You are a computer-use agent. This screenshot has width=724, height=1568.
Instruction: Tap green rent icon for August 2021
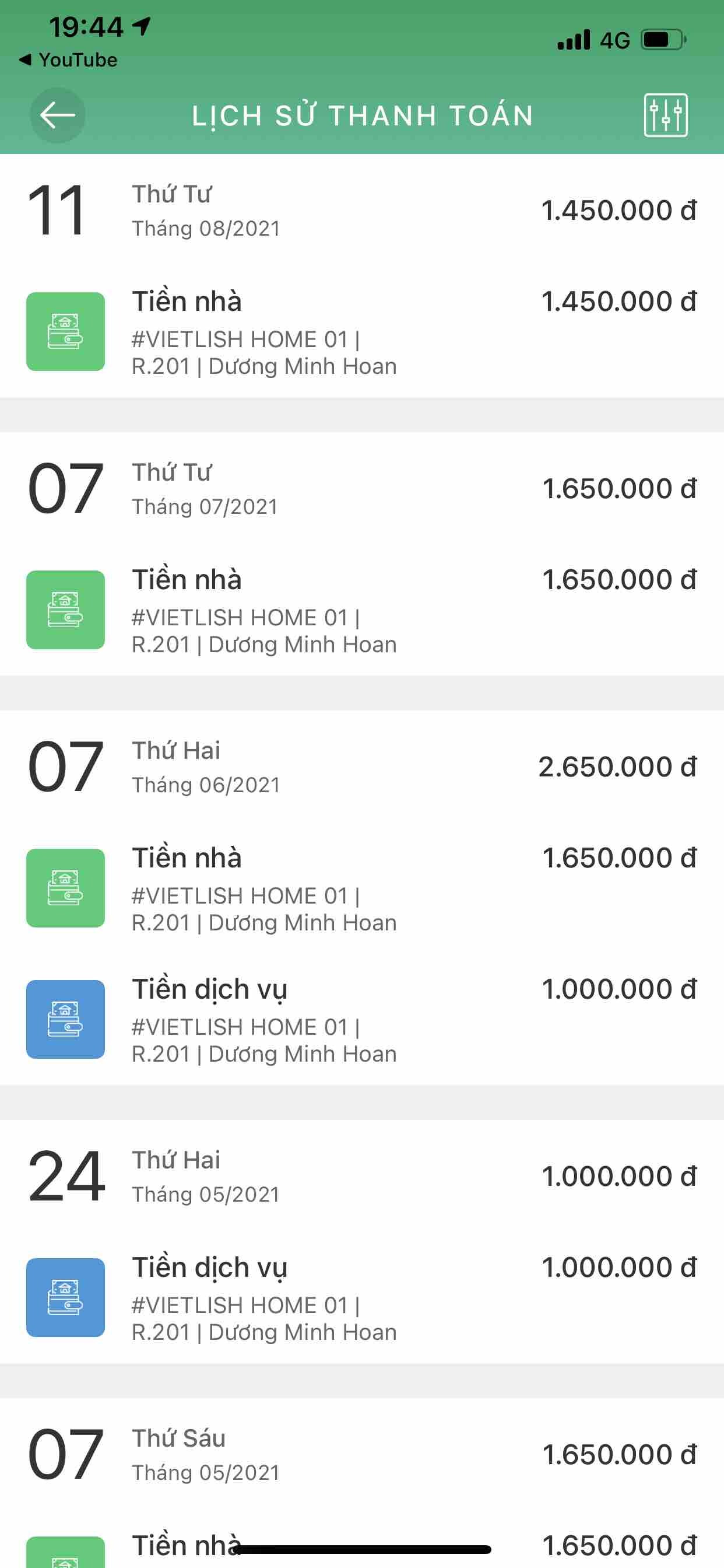pyautogui.click(x=66, y=332)
